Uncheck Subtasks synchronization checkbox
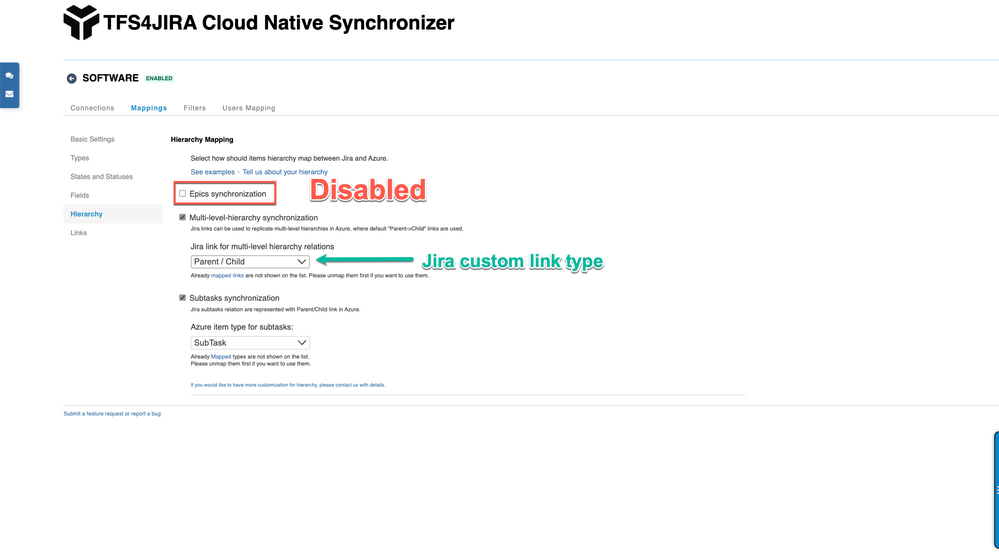The height and width of the screenshot is (557, 999). (x=182, y=298)
